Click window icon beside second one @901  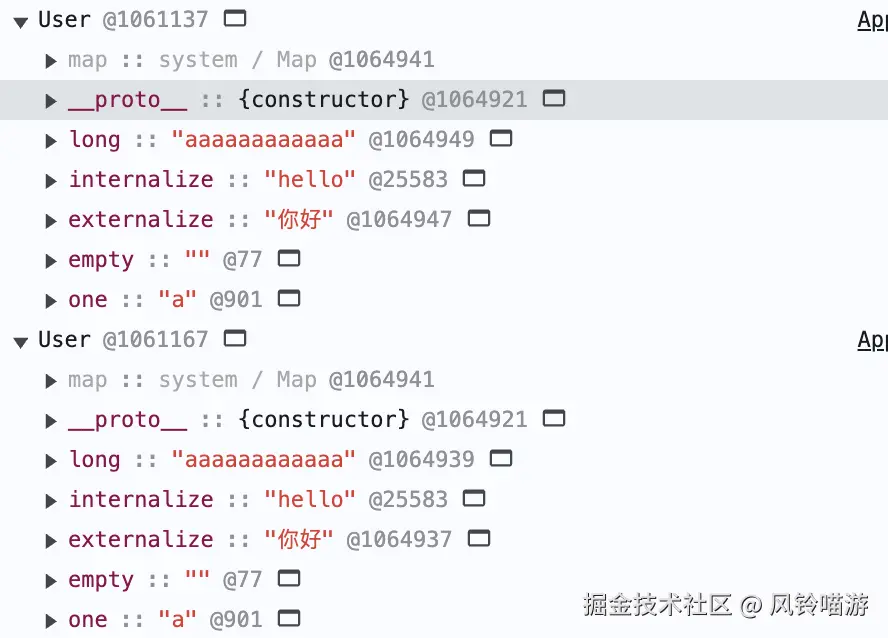(289, 618)
